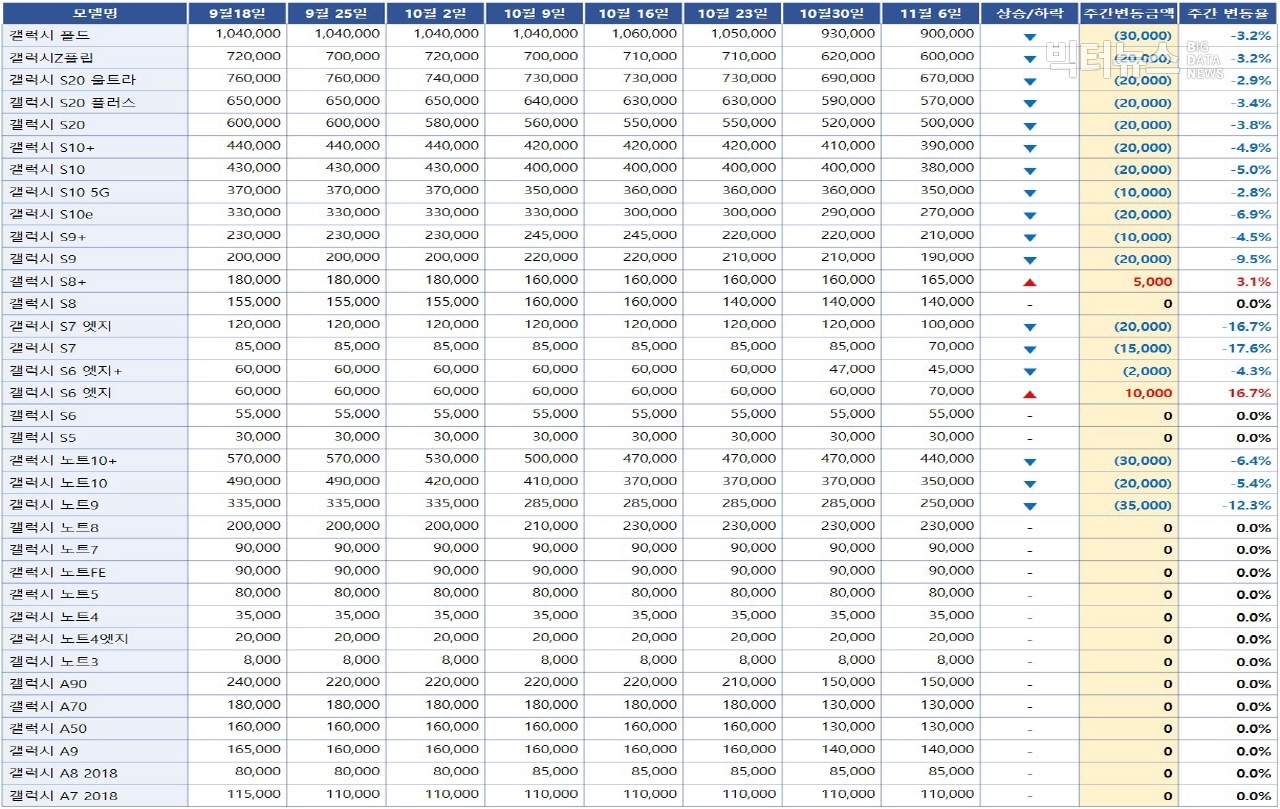1280x809 pixels.
Task: Click the 갤럭시 노트4엣지 model name cell
Action: [94, 640]
